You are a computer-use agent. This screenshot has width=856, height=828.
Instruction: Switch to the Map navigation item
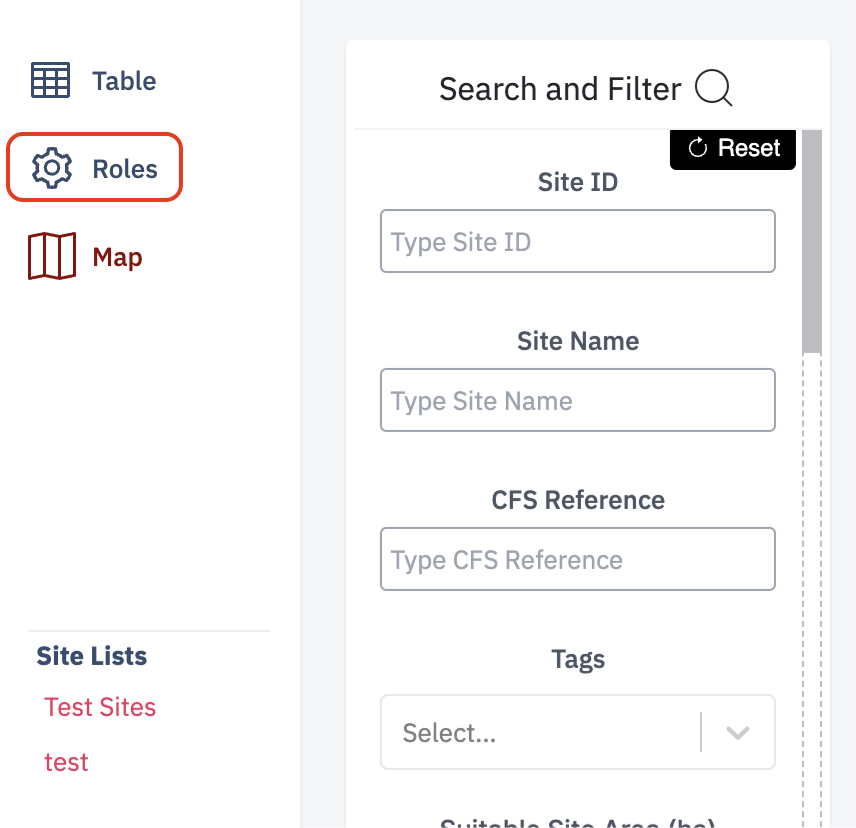click(x=118, y=255)
